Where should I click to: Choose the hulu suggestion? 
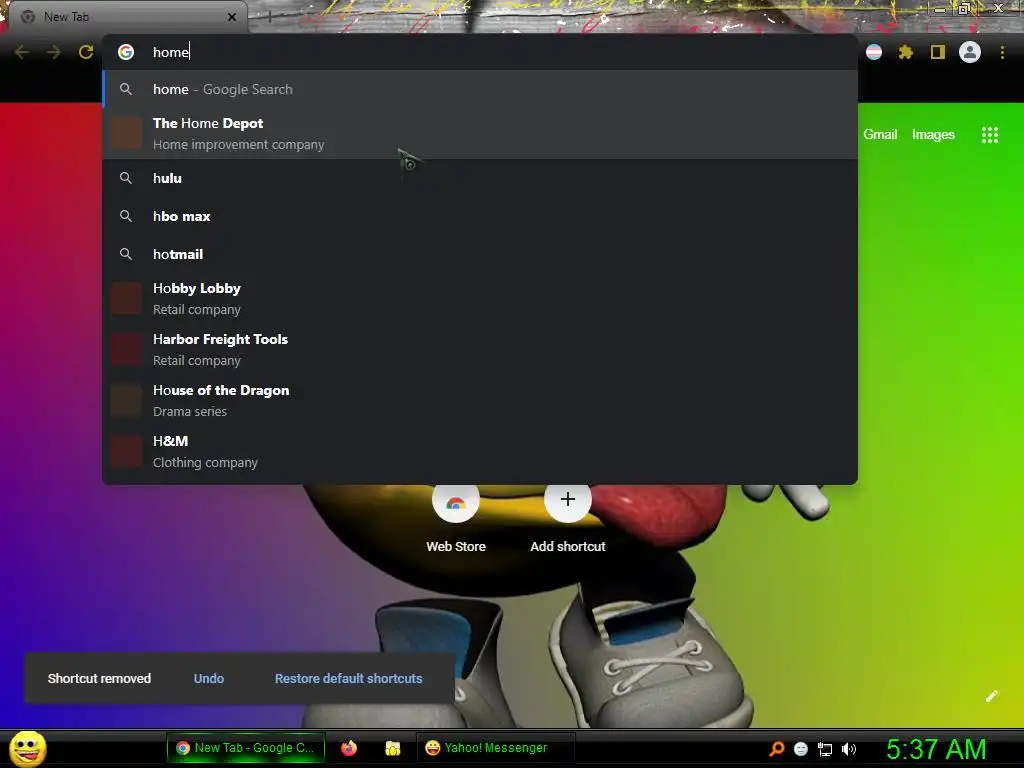tap(480, 178)
